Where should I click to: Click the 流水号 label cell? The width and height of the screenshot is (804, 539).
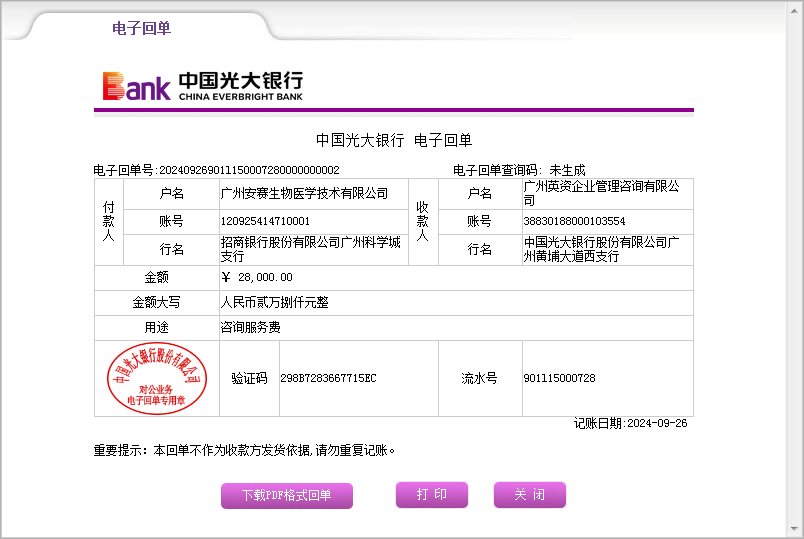[x=480, y=378]
